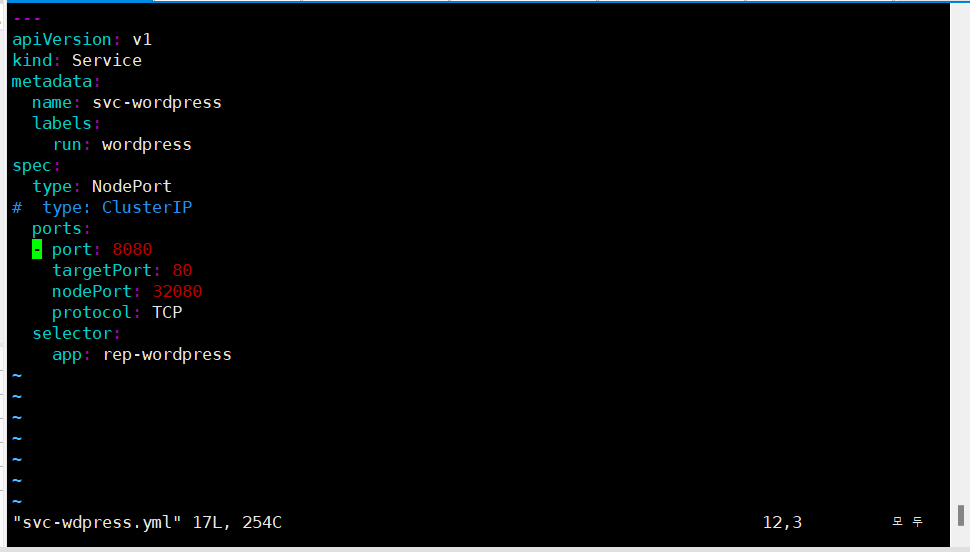This screenshot has height=552, width=970.
Task: Click the TCP protocol value
Action: point(167,313)
